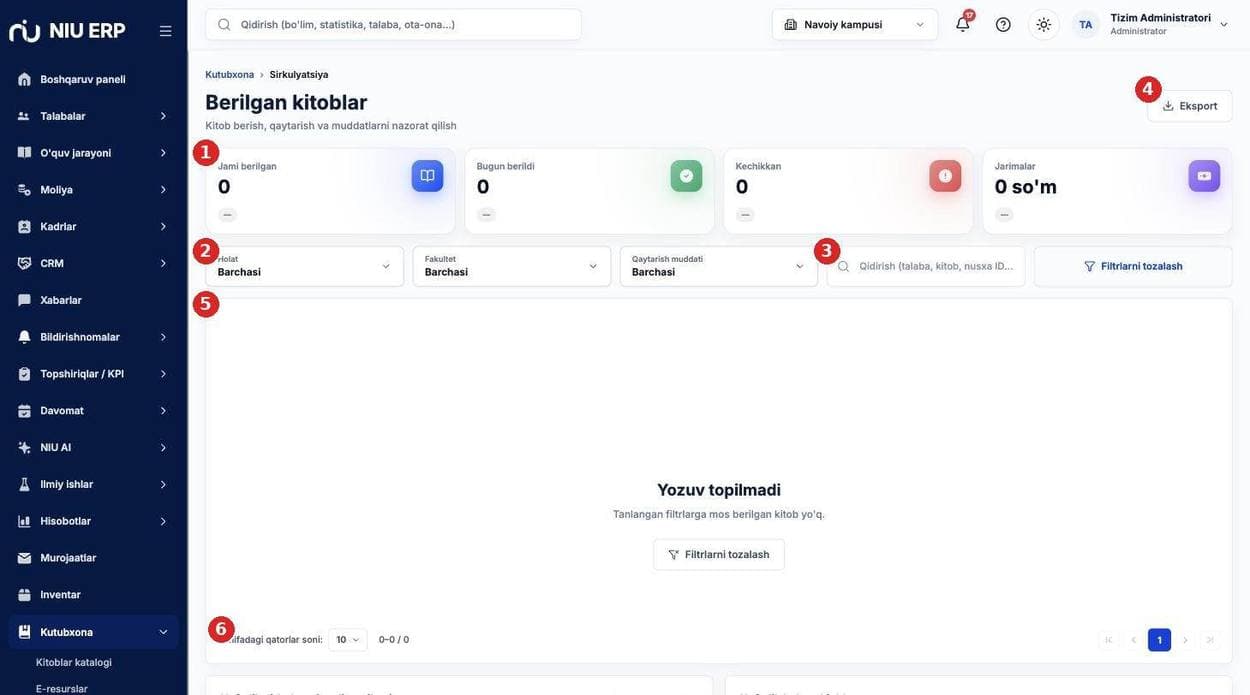Screen dimensions: 1250x695
Task: Collapse sidebar with hamburger menu icon
Action: (166, 31)
